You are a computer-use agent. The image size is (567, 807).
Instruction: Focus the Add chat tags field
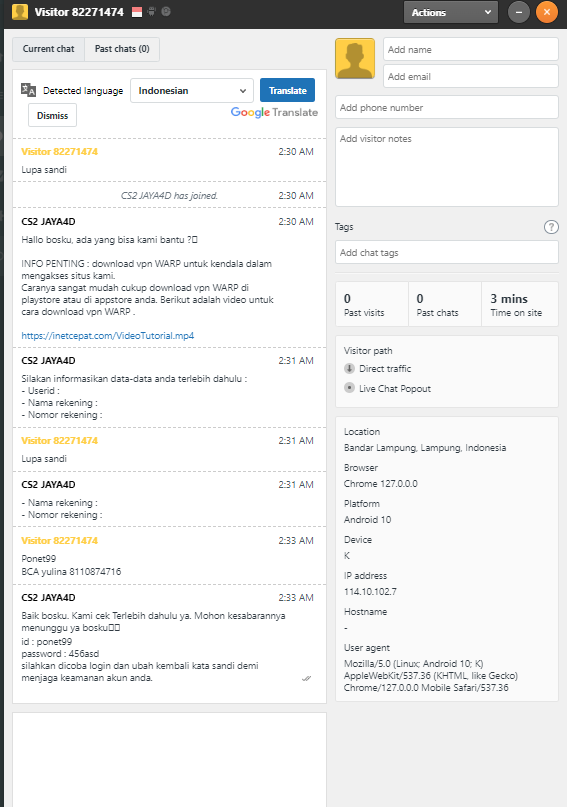click(x=447, y=252)
